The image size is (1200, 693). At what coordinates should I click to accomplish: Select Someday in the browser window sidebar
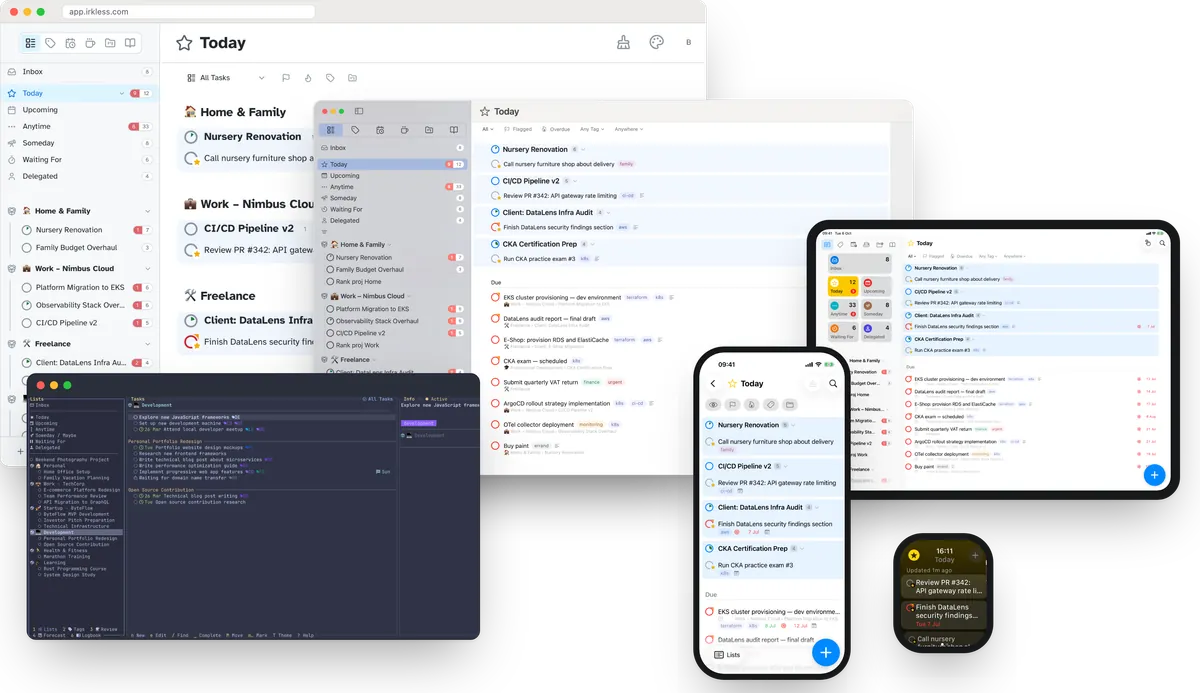coord(78,143)
